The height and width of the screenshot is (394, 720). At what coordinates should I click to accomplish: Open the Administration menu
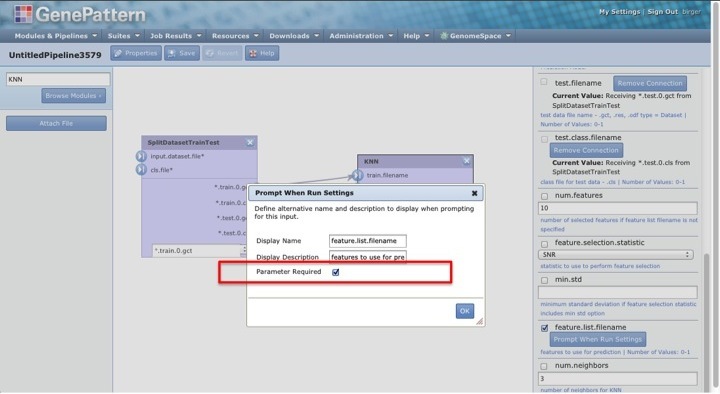[x=361, y=36]
